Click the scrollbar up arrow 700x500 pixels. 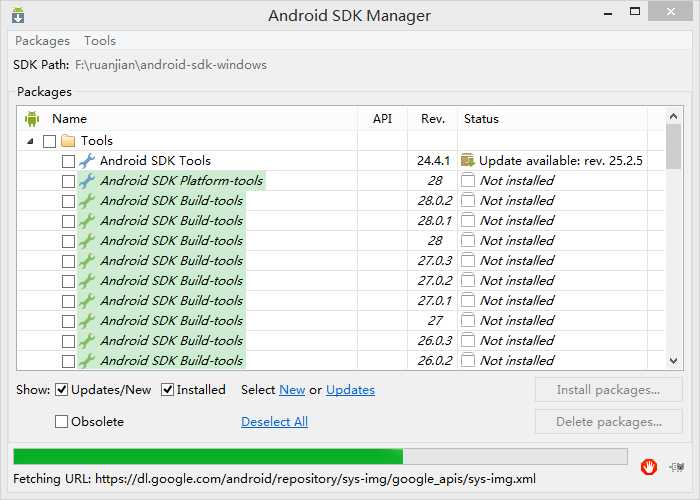(673, 117)
